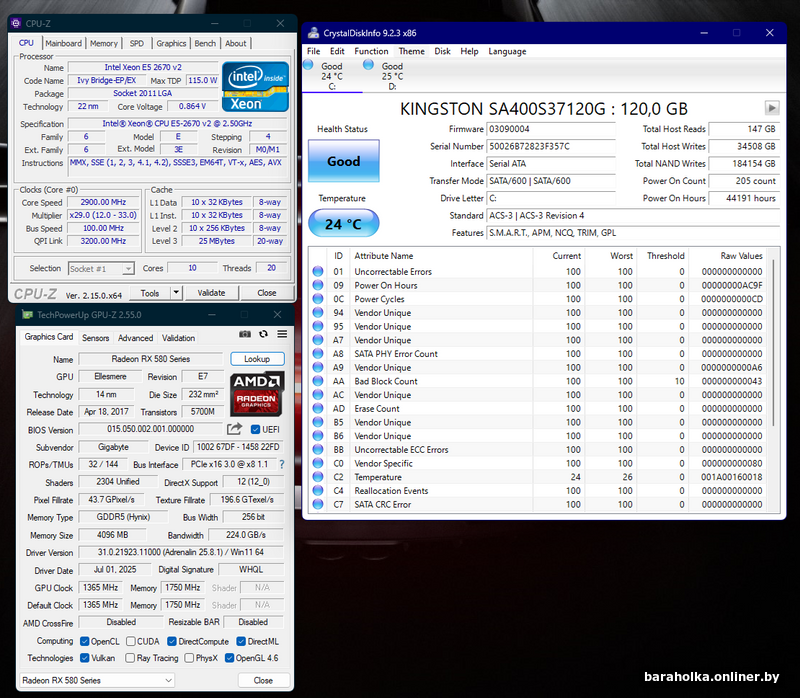Toggle the PhysX checkbox

[189, 658]
